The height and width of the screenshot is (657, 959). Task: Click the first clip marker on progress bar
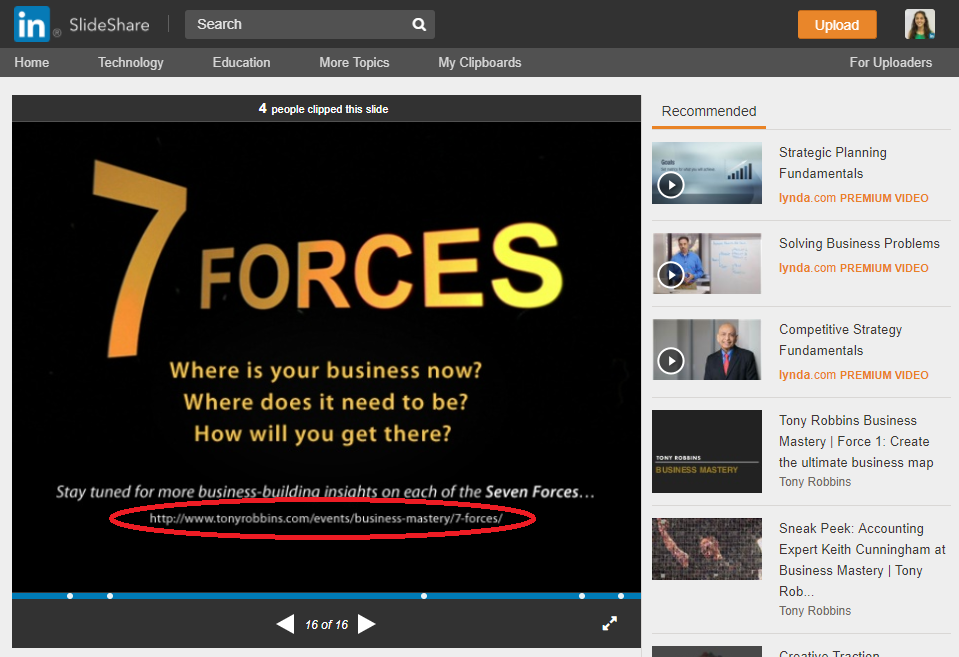(70, 596)
